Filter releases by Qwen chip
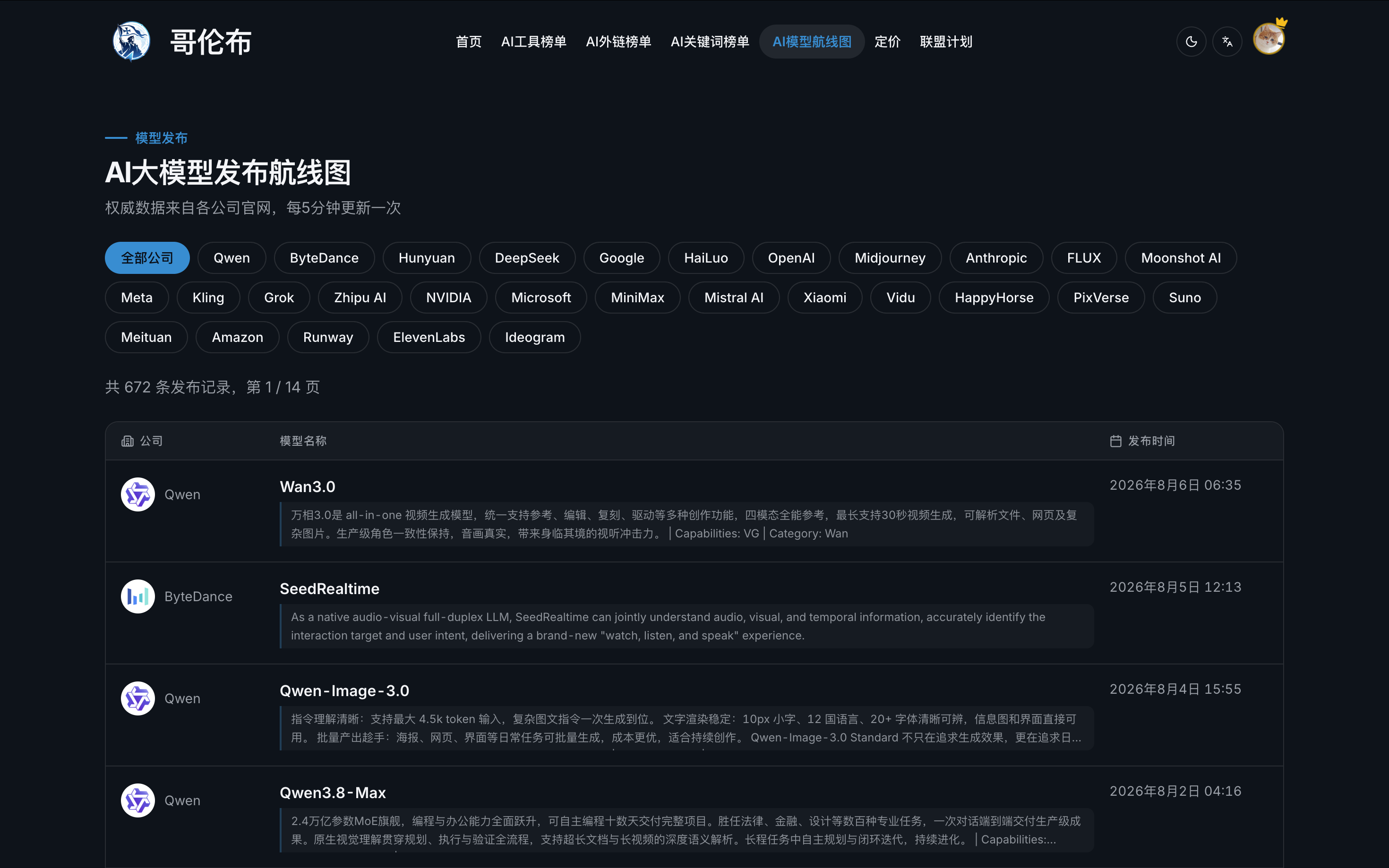 (232, 258)
